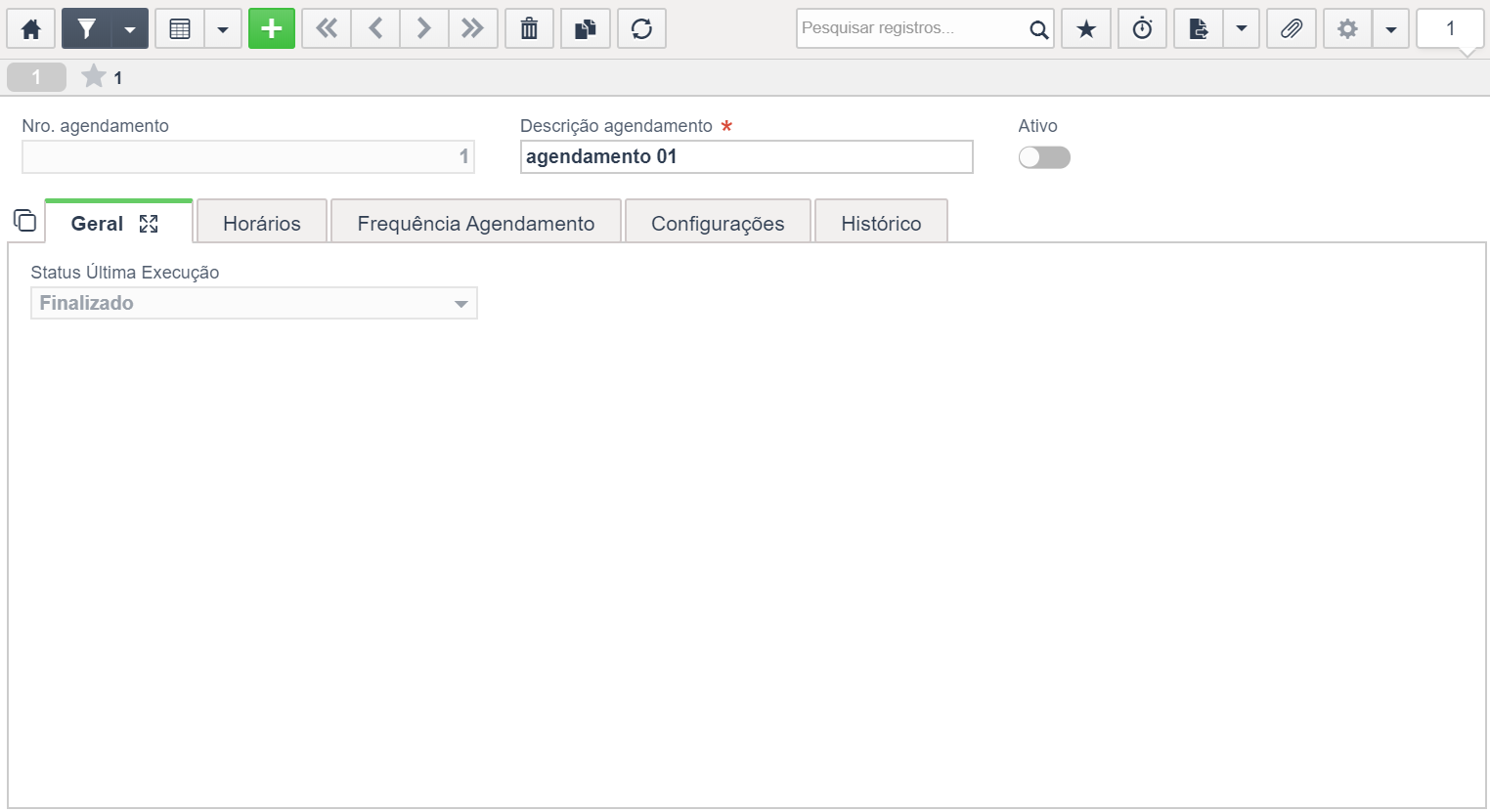Duplicate the current record icon
This screenshot has height=812, width=1490.
pyautogui.click(x=586, y=28)
